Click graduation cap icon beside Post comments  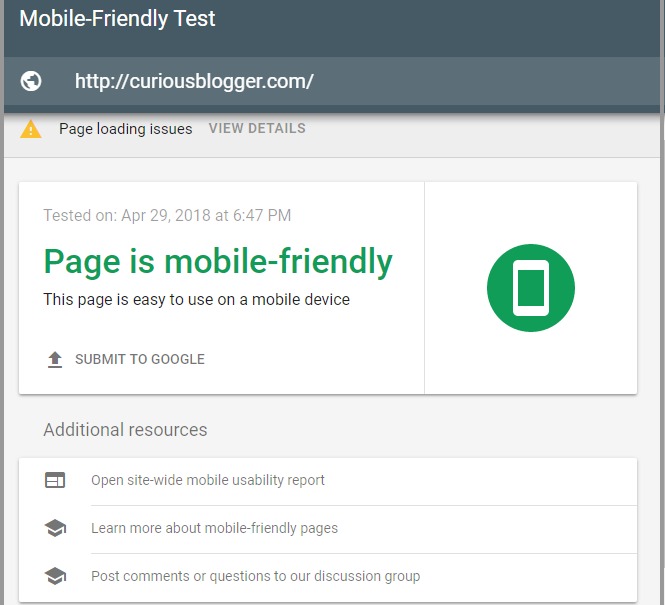coord(55,576)
